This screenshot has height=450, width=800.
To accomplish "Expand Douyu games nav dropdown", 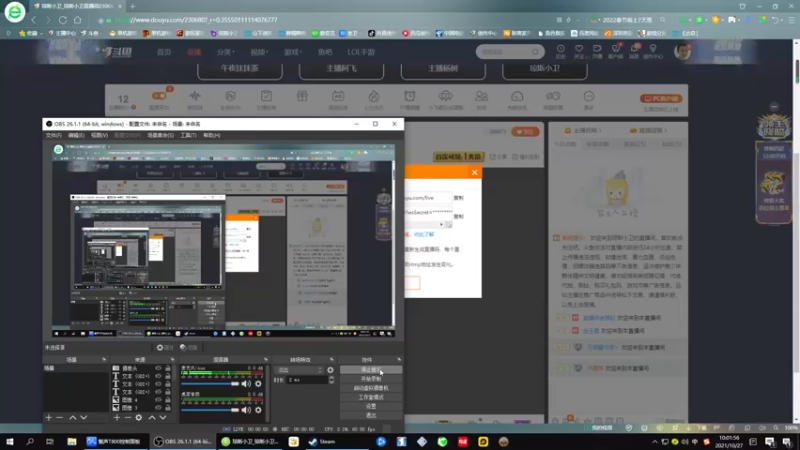I will (x=293, y=52).
